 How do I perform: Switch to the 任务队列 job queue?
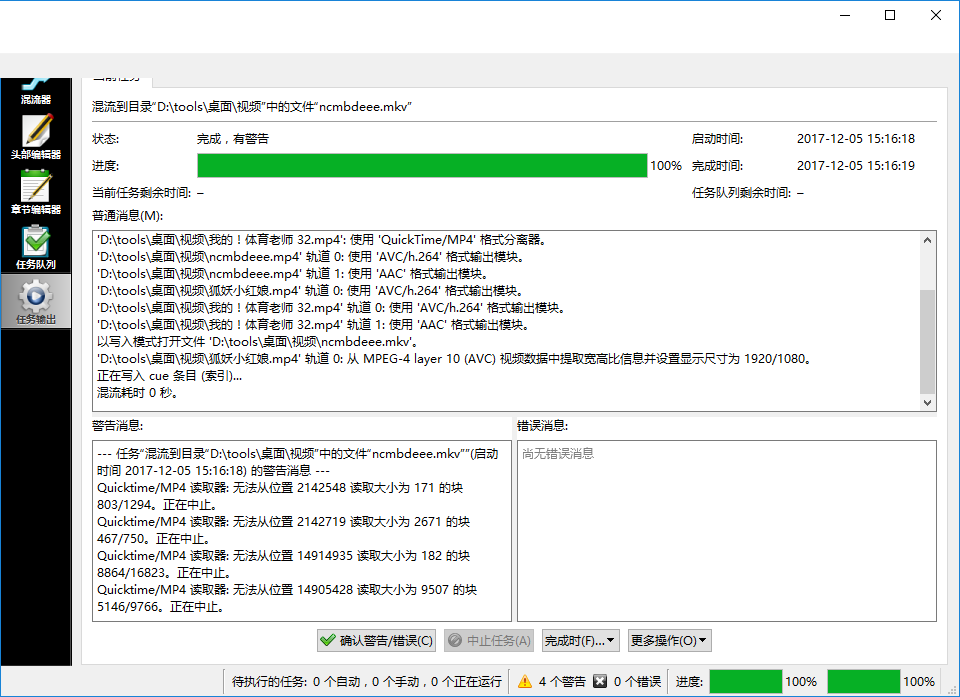click(36, 246)
